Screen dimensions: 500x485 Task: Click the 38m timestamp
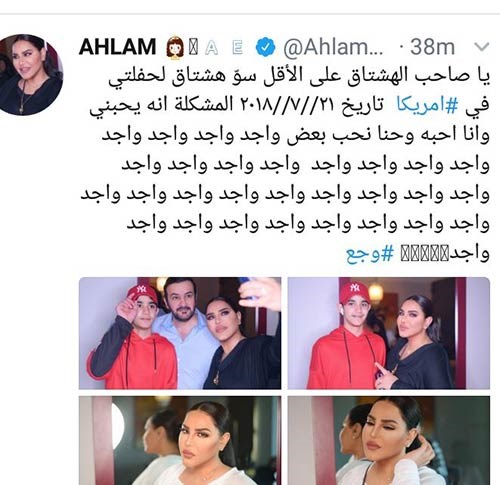pyautogui.click(x=432, y=47)
